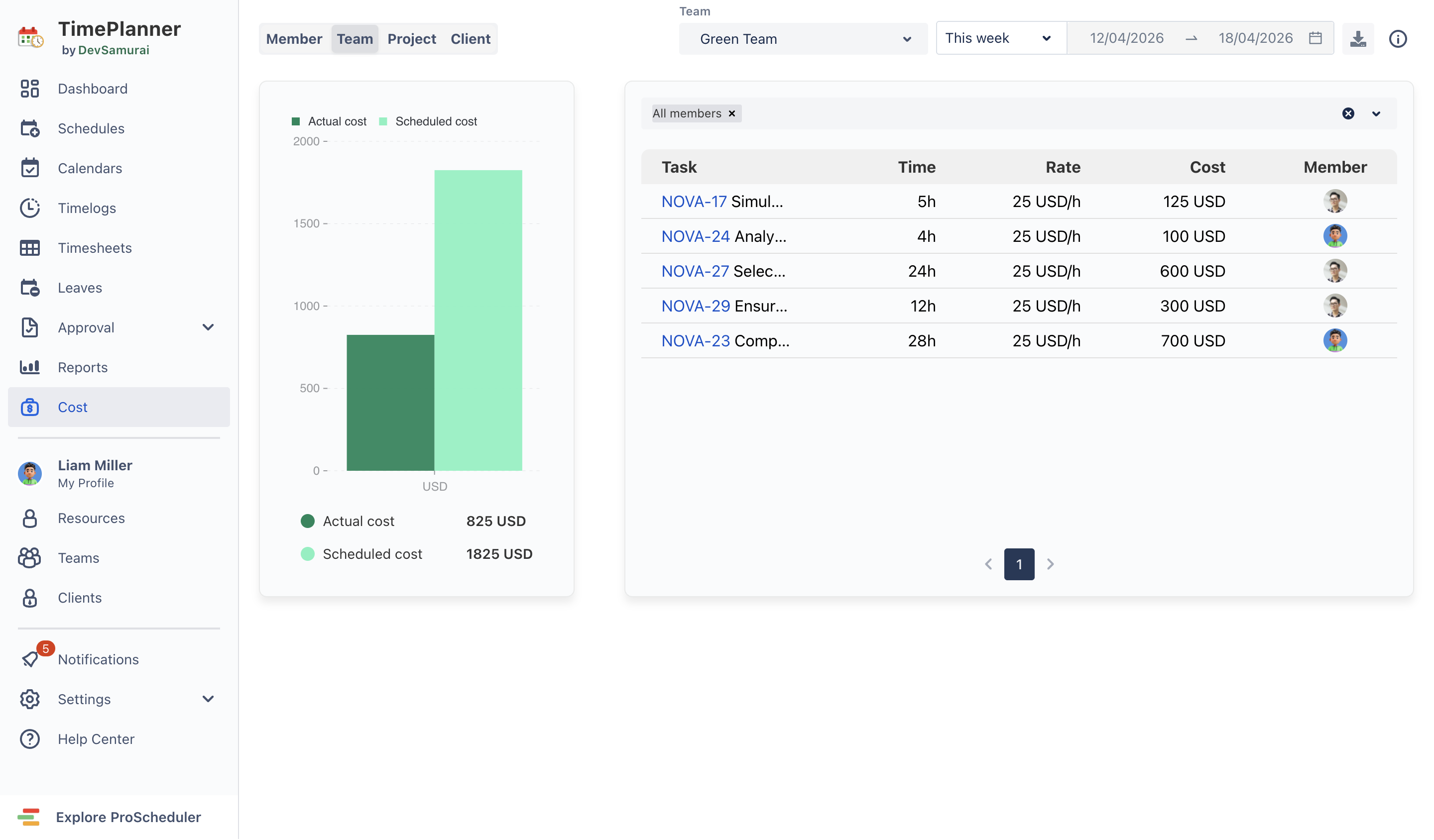This screenshot has height=840, width=1434.
Task: Open the Dashboard from the sidebar
Action: (92, 88)
